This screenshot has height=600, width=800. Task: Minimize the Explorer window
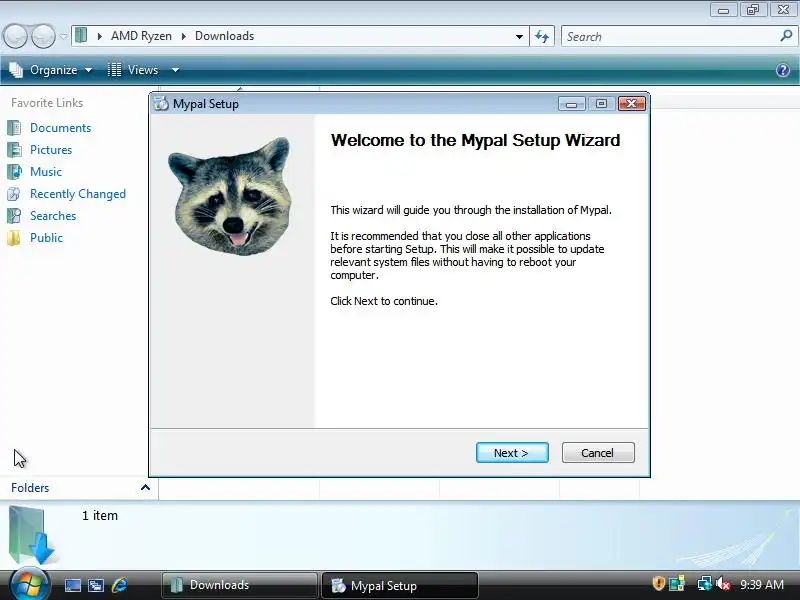coord(723,10)
